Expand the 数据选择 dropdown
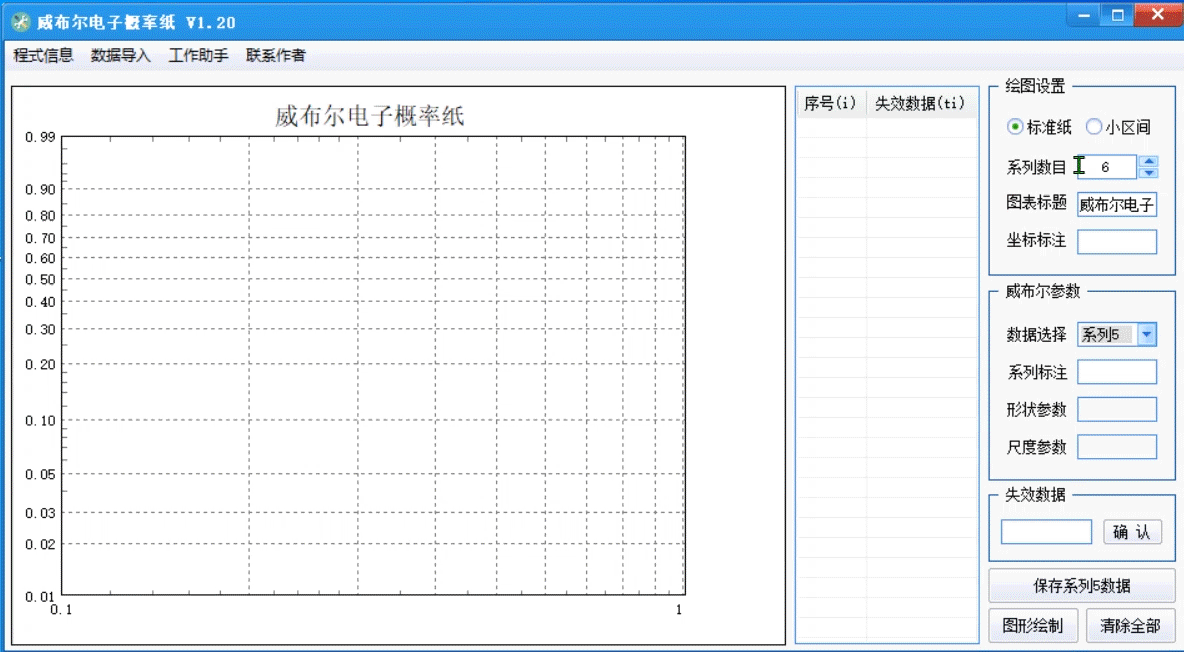The width and height of the screenshot is (1184, 652). (x=1147, y=335)
